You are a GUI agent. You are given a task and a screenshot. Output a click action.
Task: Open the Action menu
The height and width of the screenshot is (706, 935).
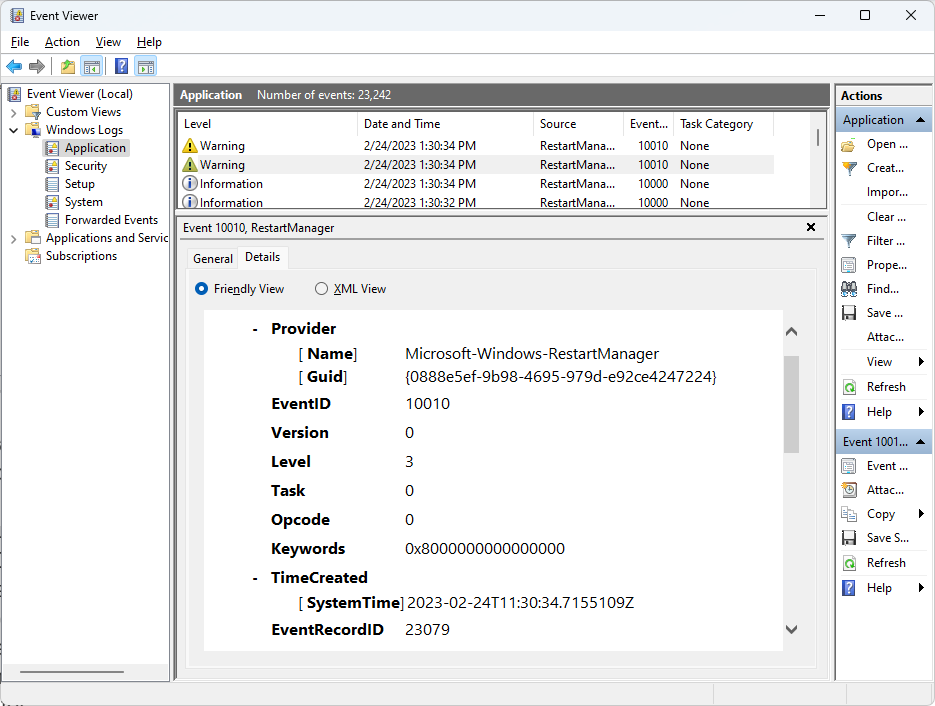62,42
